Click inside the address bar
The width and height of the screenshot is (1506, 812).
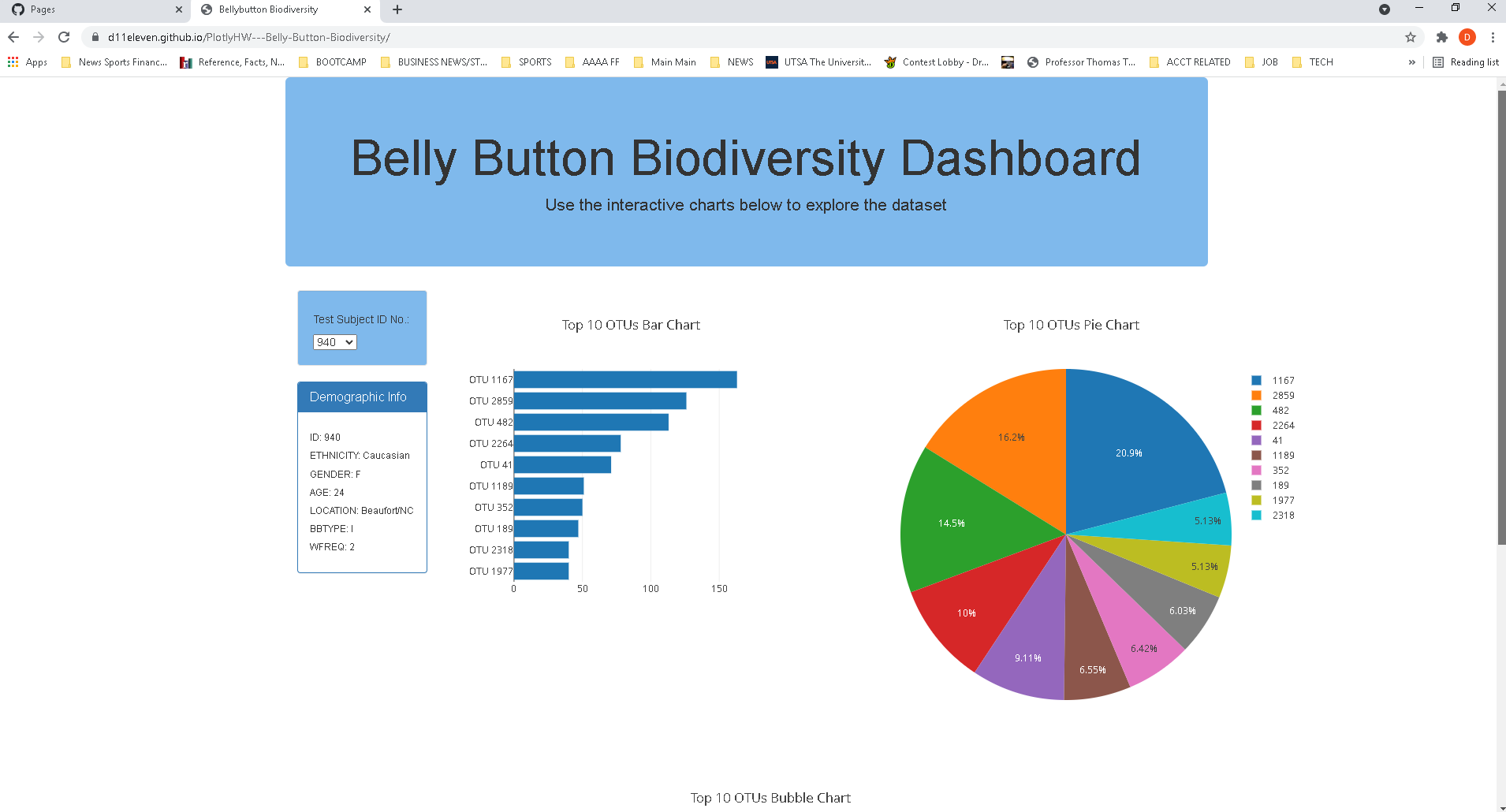394,36
